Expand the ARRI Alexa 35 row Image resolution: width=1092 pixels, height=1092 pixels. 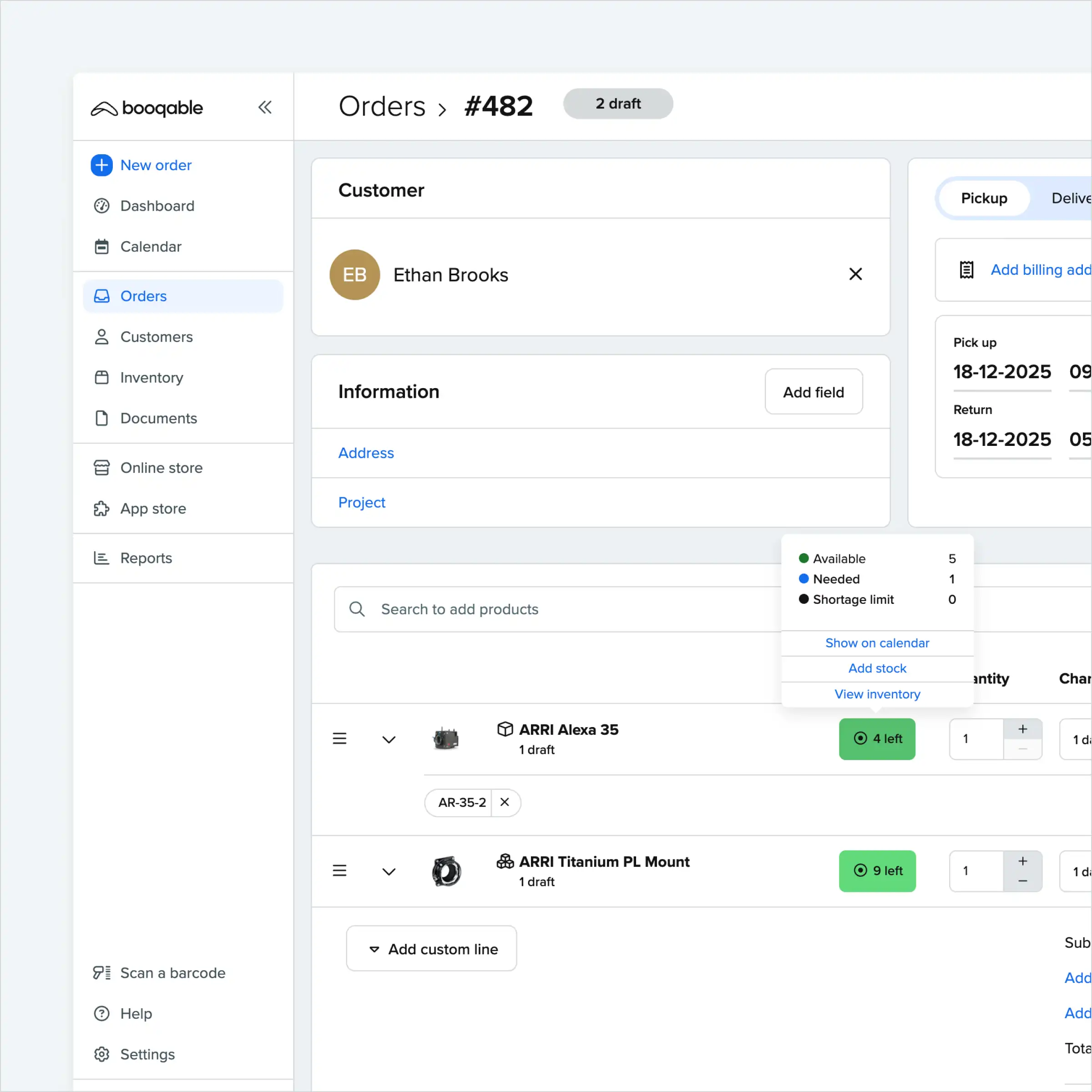pos(388,739)
